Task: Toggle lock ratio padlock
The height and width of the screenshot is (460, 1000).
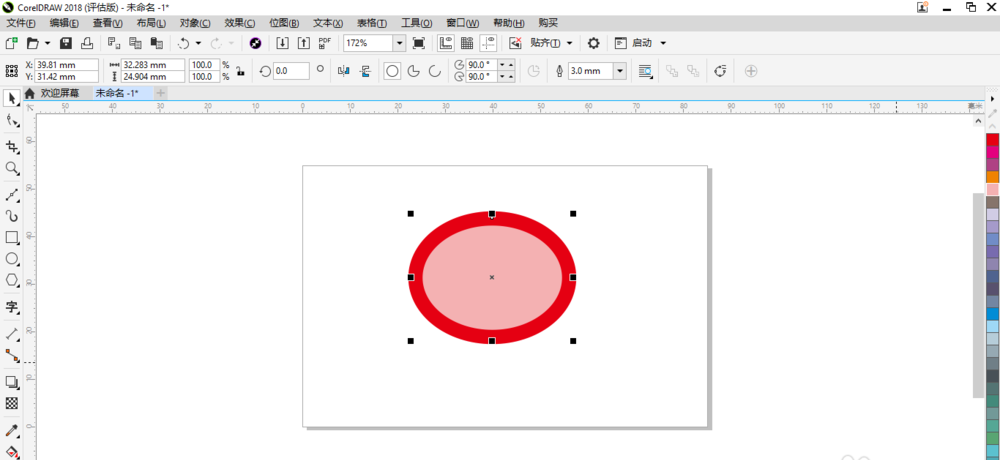Action: (240, 71)
